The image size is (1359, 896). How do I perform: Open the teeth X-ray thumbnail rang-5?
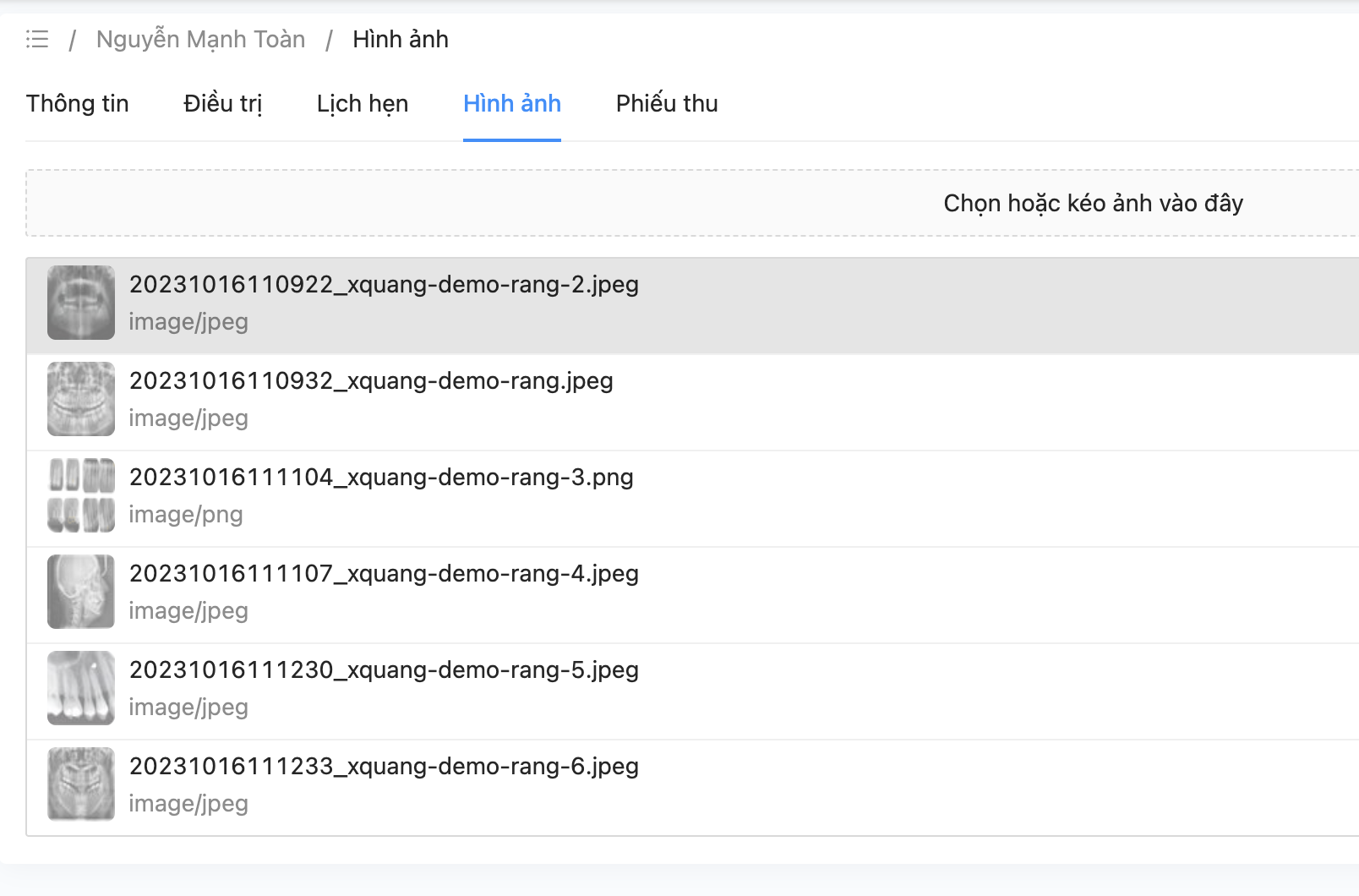click(81, 688)
